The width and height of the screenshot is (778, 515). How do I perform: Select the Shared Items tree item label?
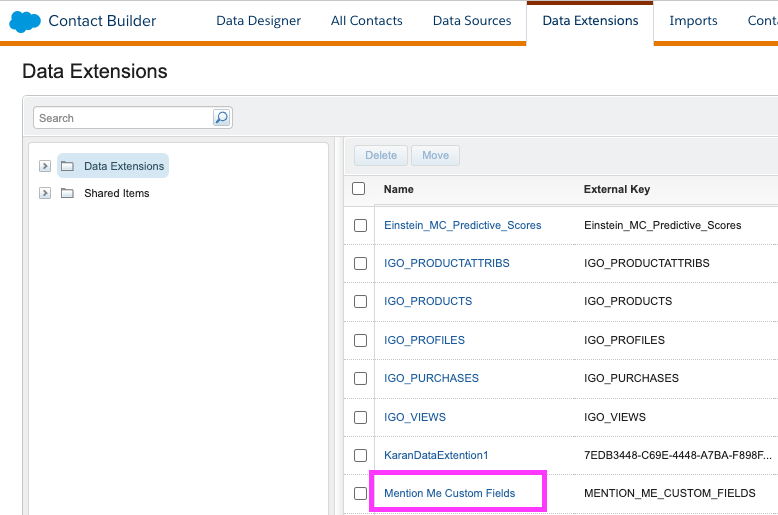117,193
